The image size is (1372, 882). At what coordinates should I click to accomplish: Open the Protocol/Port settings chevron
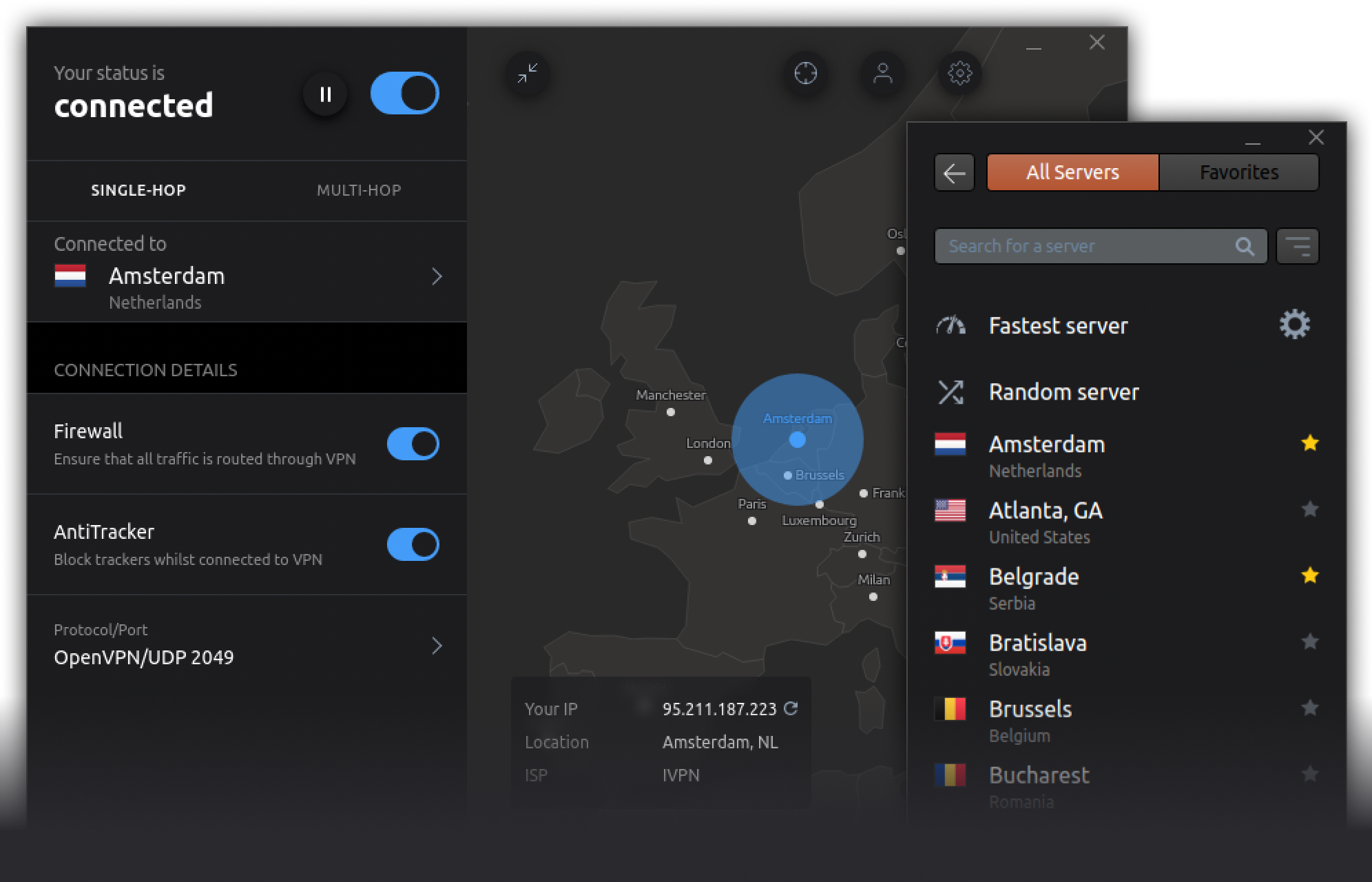[x=437, y=646]
